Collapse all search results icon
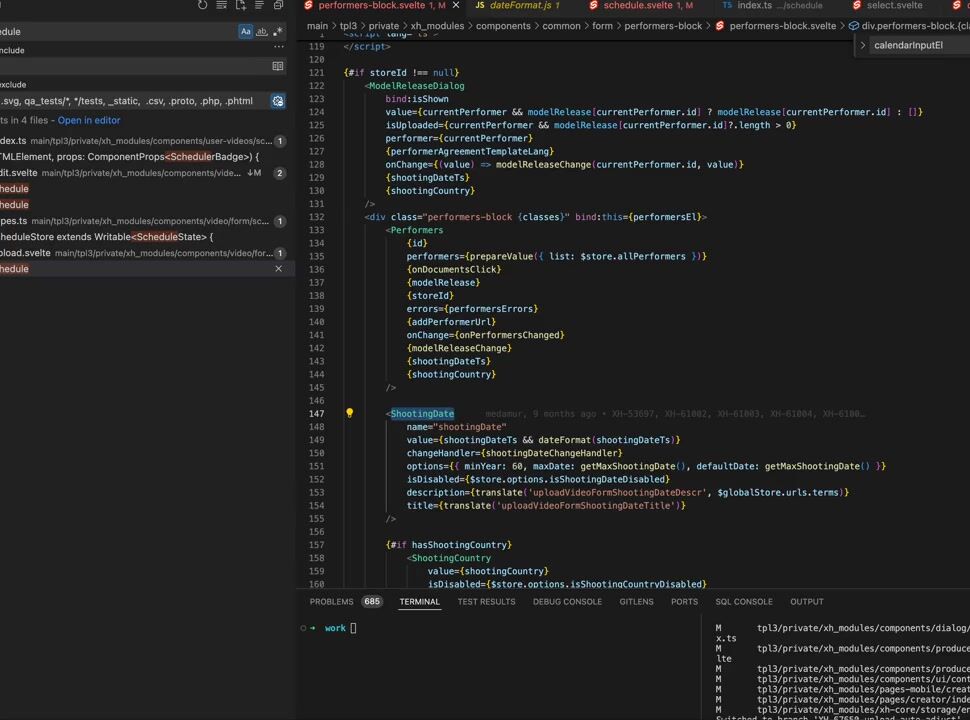The image size is (970, 720). (278, 5)
